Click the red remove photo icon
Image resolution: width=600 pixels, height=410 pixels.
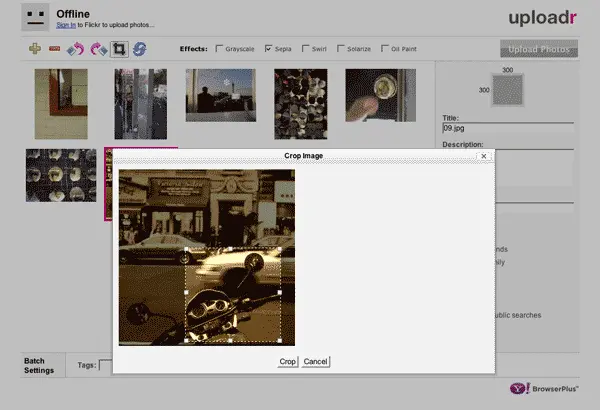(54, 49)
